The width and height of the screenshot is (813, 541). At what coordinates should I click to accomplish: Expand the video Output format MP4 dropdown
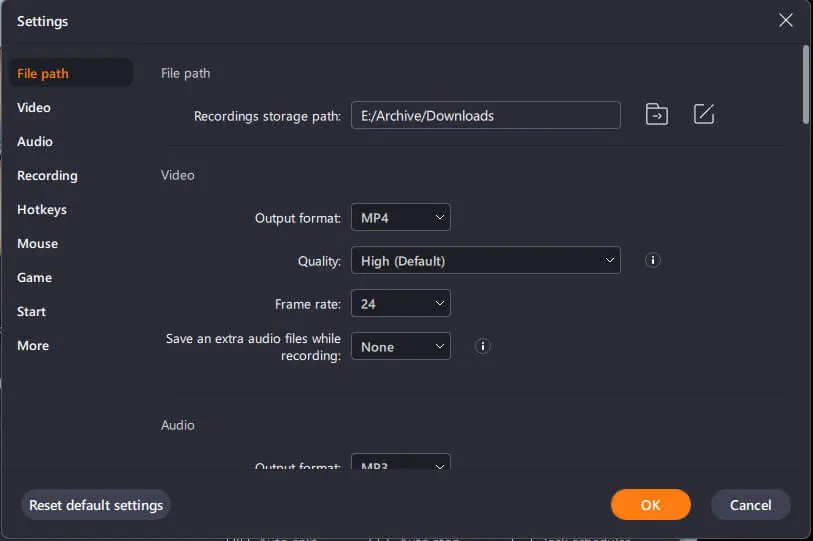pos(401,217)
